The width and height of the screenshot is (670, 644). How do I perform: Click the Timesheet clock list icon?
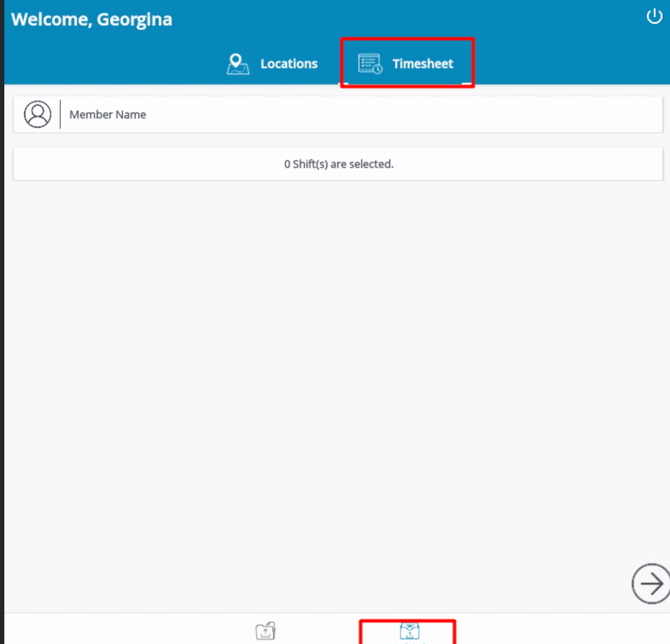coord(370,64)
